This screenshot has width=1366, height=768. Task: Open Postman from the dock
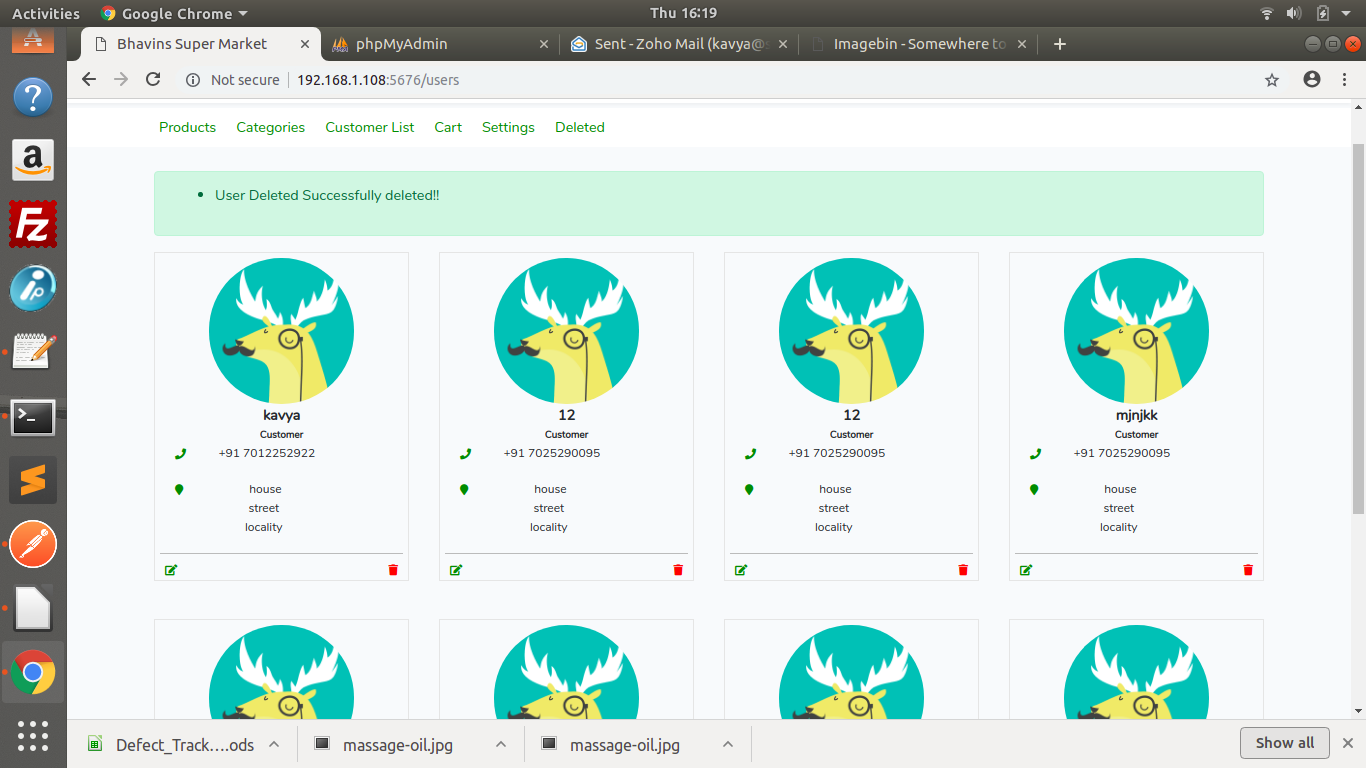coord(33,545)
